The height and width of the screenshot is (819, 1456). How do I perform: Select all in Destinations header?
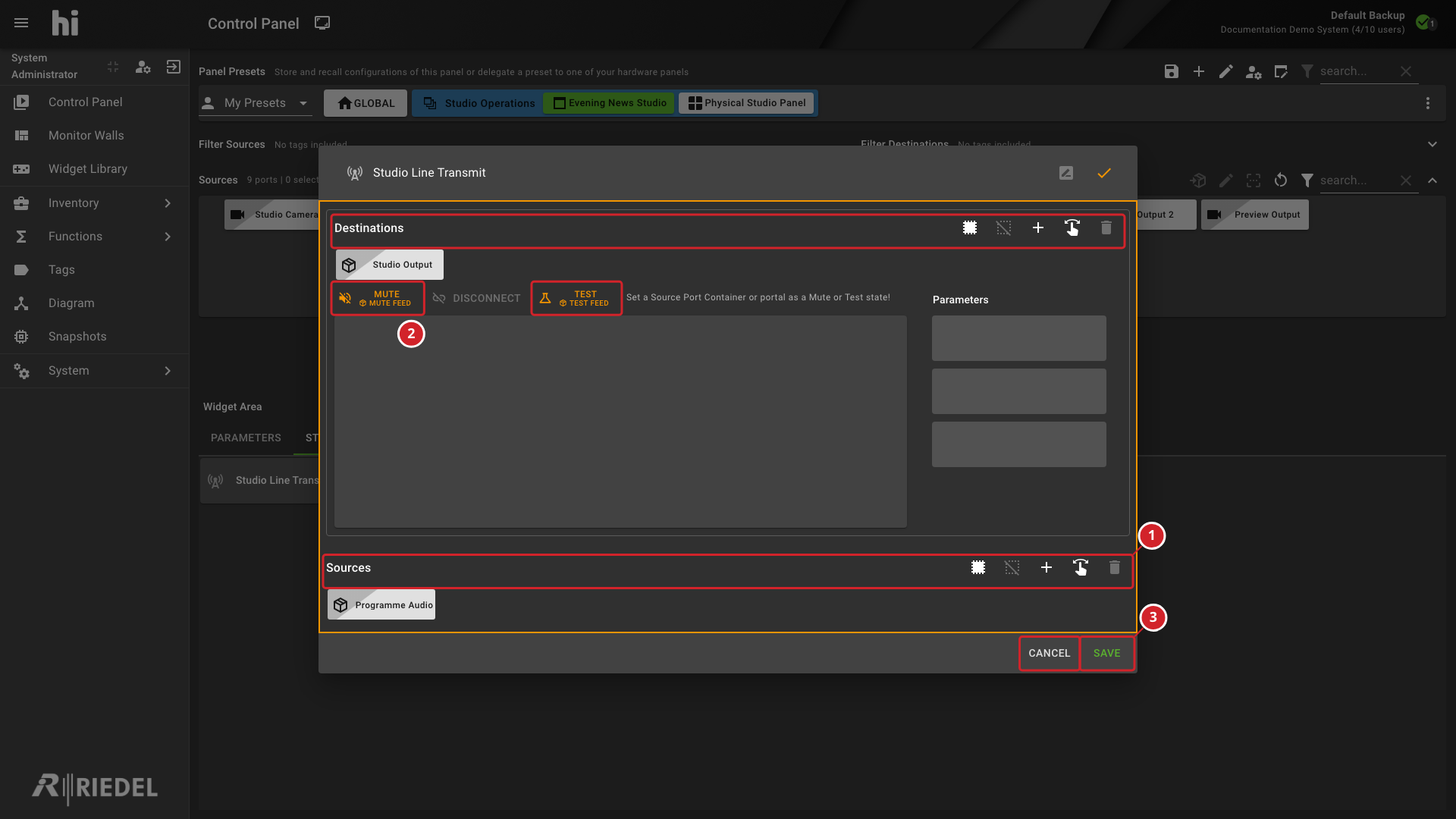970,227
